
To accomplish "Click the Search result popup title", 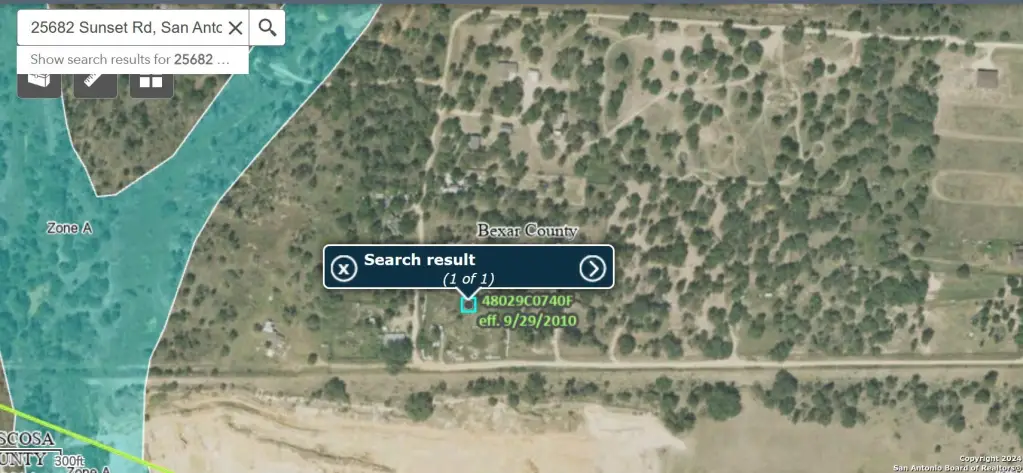I will pos(420,260).
